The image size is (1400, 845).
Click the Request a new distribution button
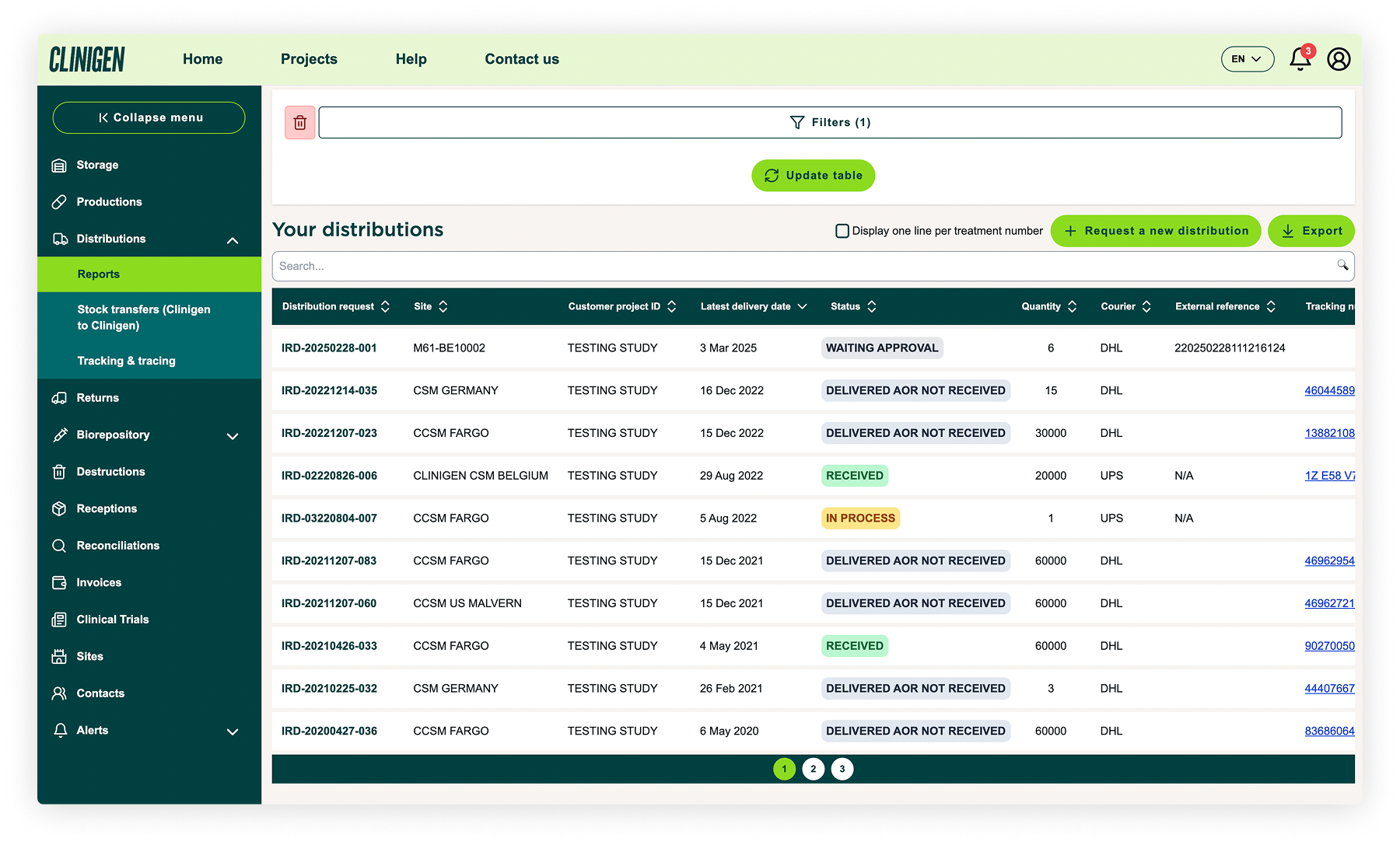(x=1156, y=231)
